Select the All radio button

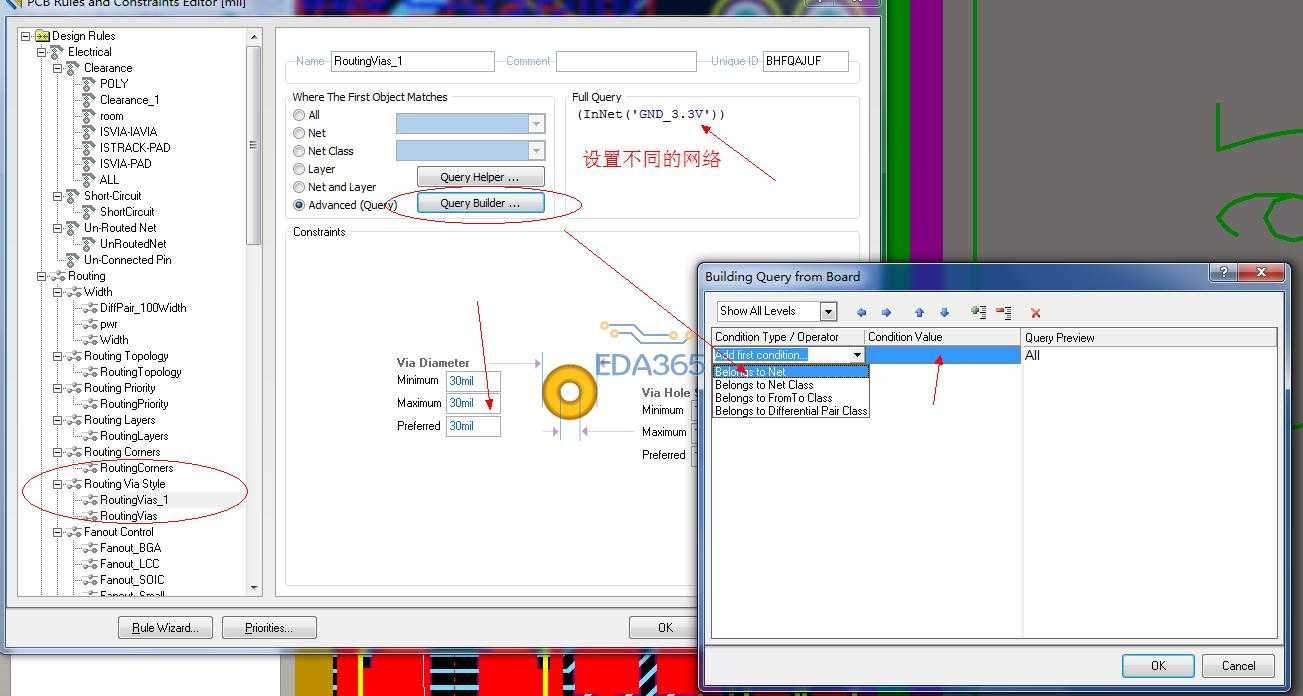click(299, 115)
